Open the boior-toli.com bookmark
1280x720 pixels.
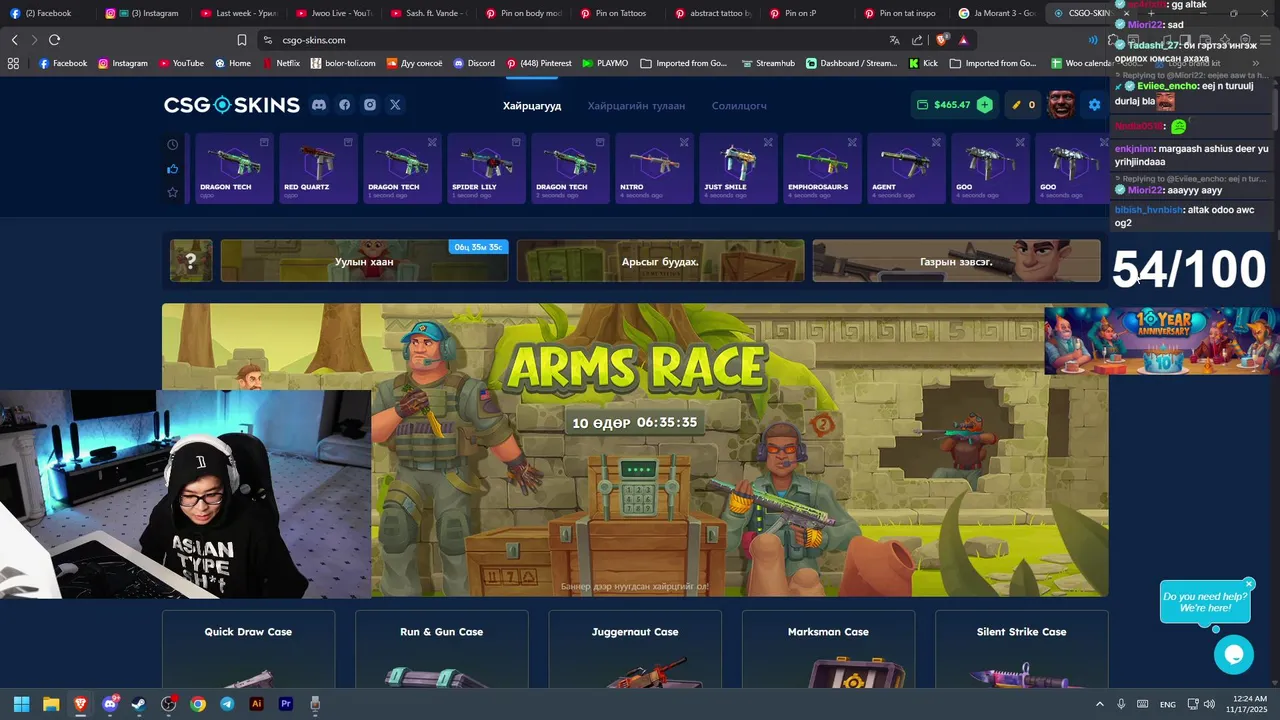343,63
